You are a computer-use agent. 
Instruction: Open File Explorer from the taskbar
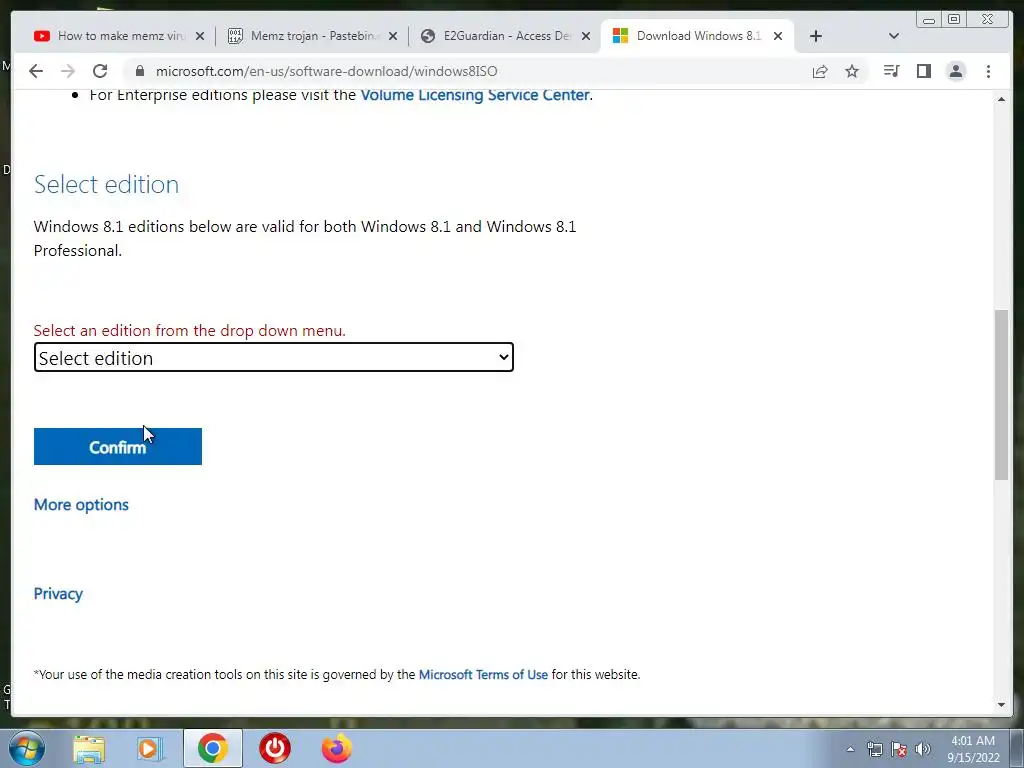(89, 749)
